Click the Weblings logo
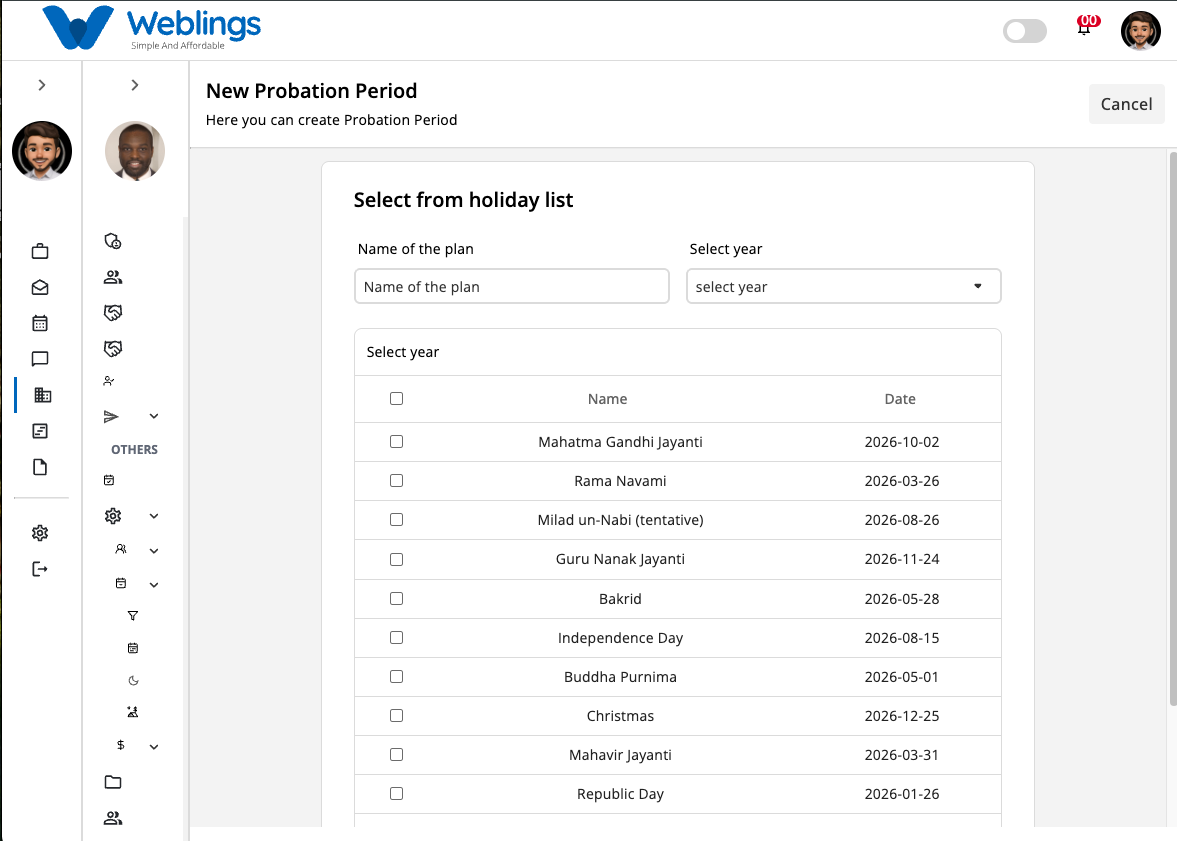1177x841 pixels. click(x=152, y=29)
